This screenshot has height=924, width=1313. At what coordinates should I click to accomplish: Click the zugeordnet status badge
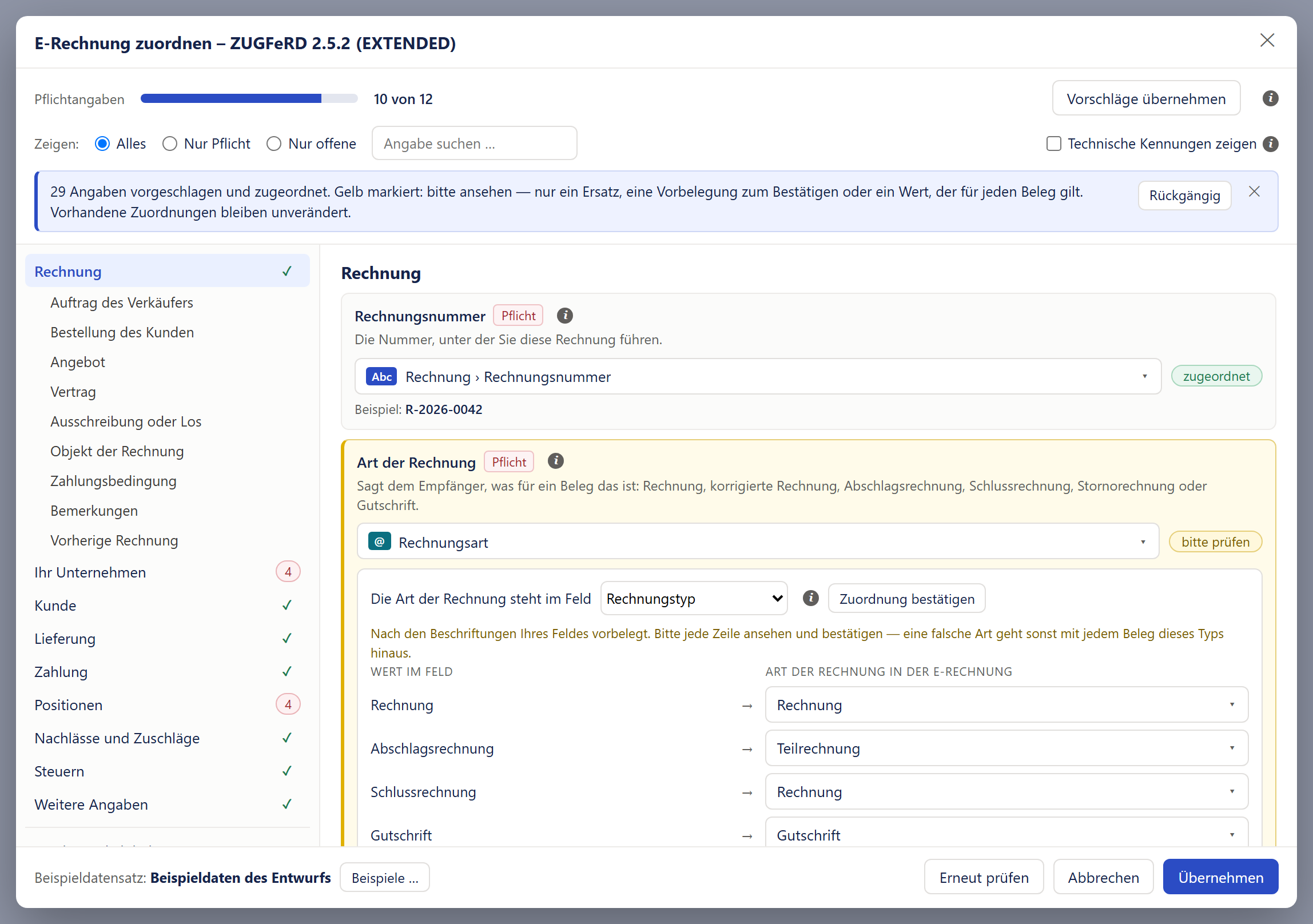tap(1216, 376)
